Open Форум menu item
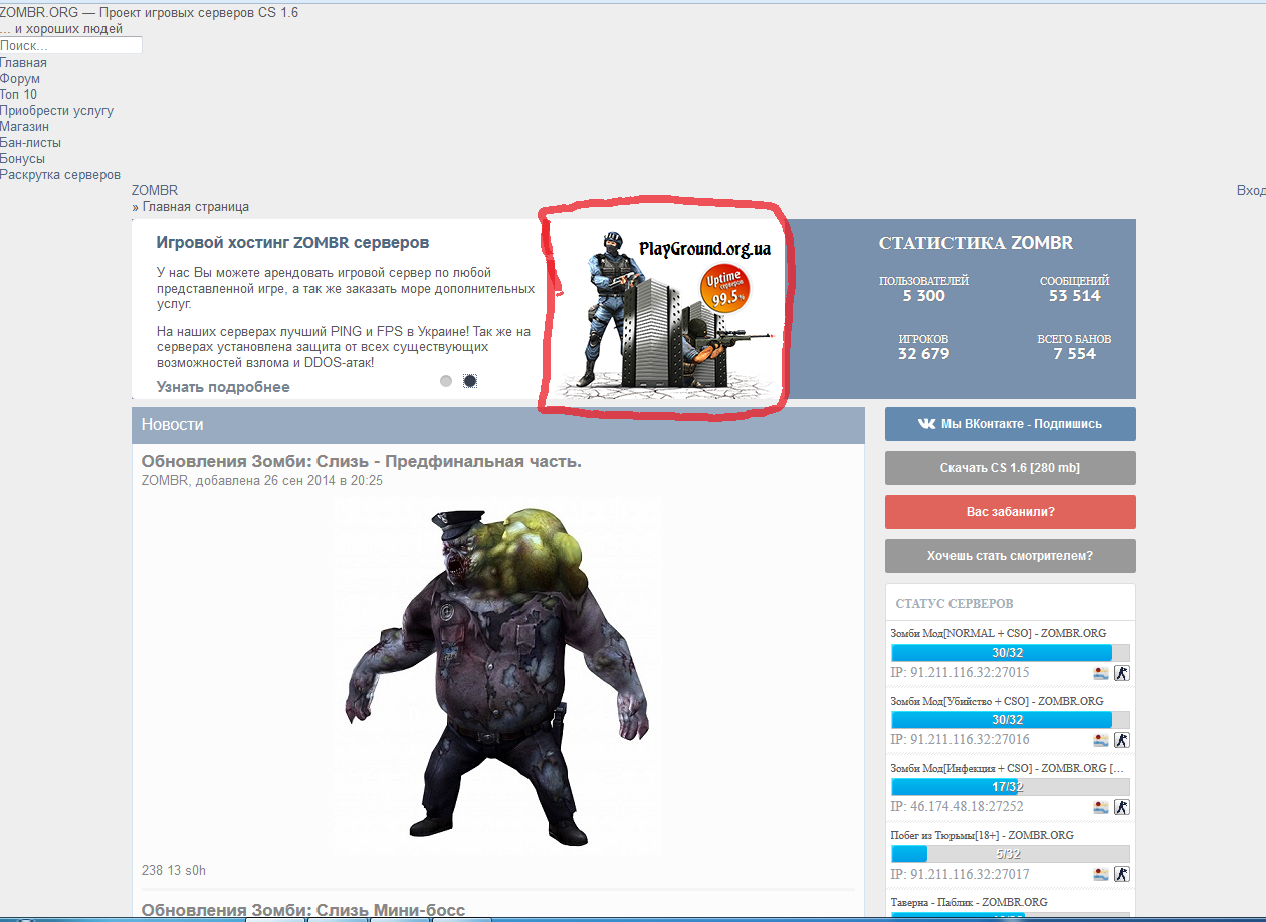The width and height of the screenshot is (1266, 922). pyautogui.click(x=20, y=79)
